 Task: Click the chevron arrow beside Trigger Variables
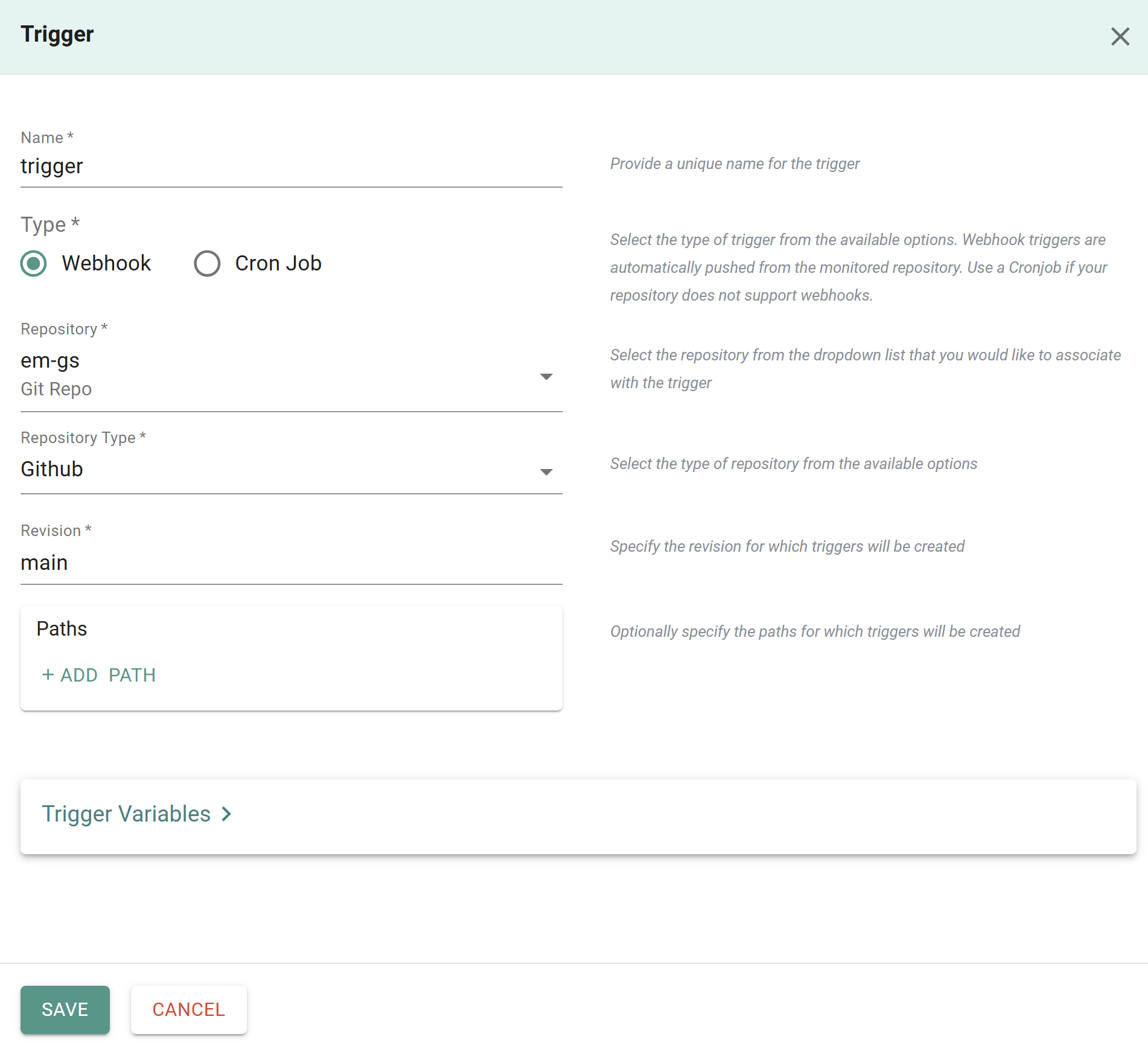pos(227,814)
